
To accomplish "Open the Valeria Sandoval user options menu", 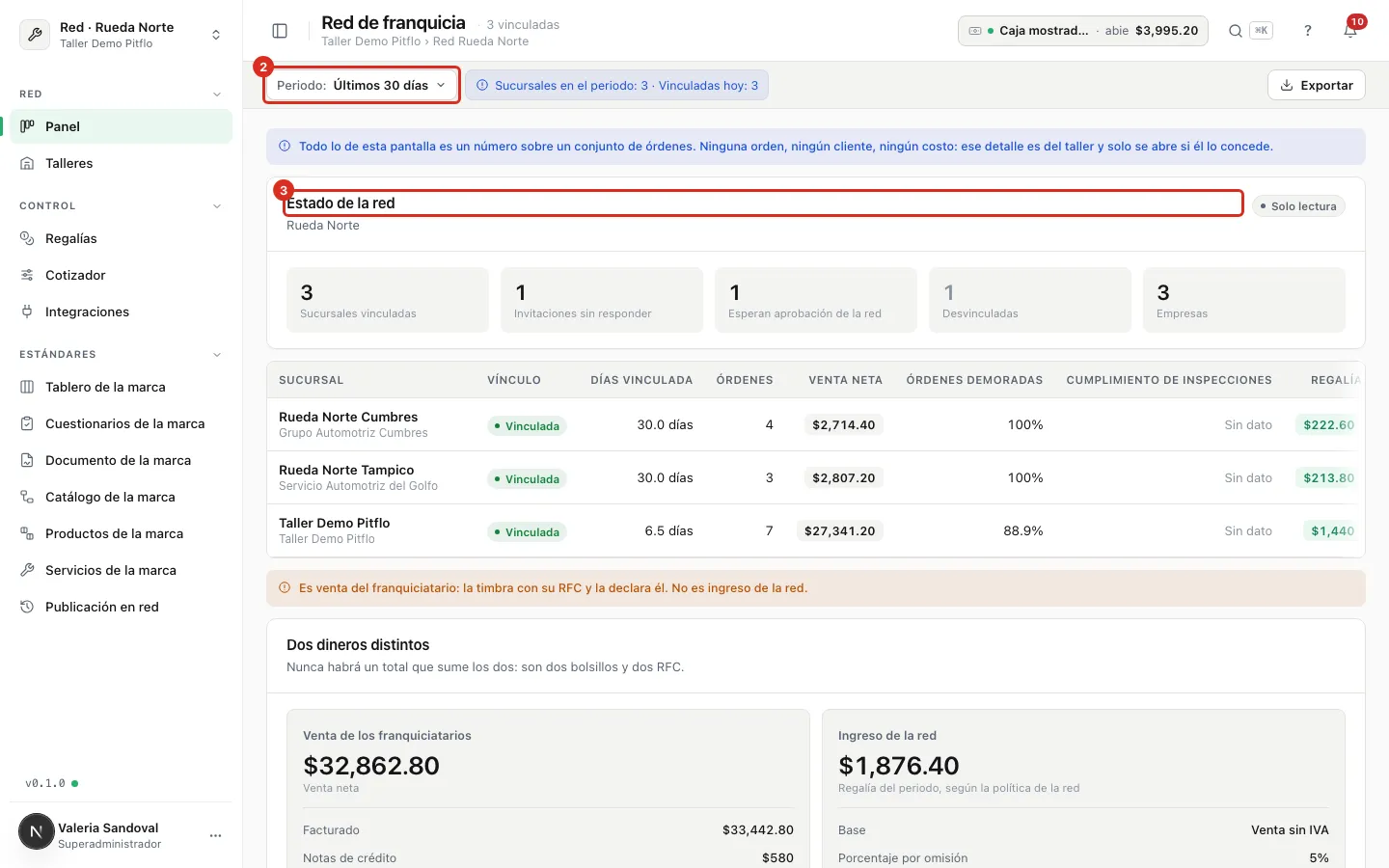I will pyautogui.click(x=215, y=835).
